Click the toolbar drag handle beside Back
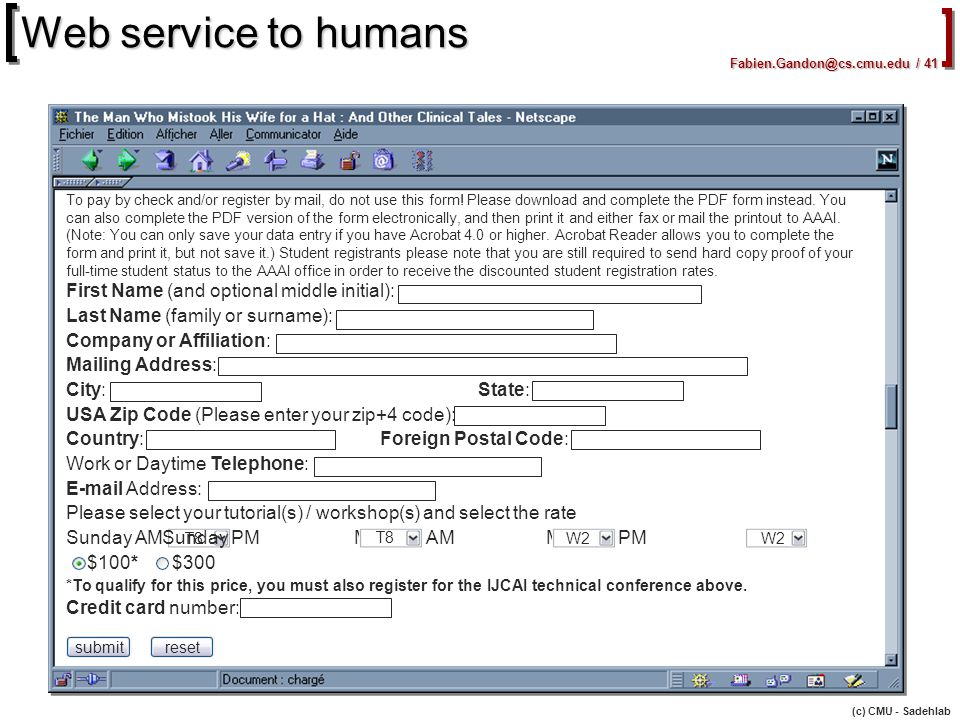Image resolution: width=960 pixels, height=720 pixels. click(58, 160)
